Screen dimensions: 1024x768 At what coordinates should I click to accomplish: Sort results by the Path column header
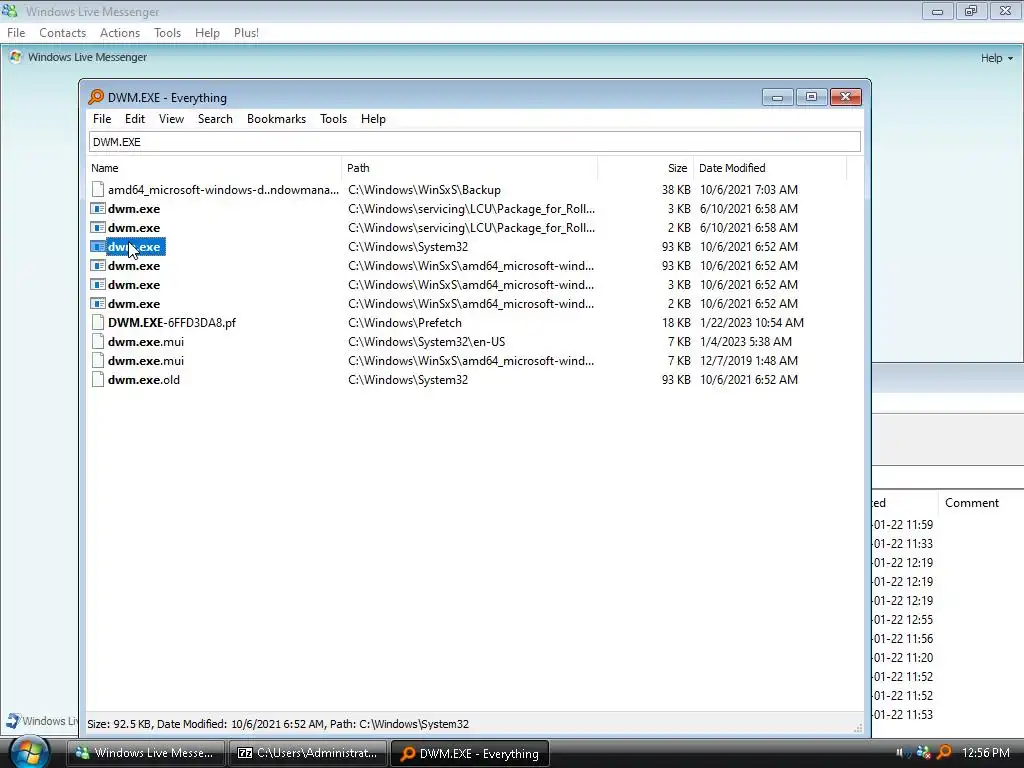point(470,168)
